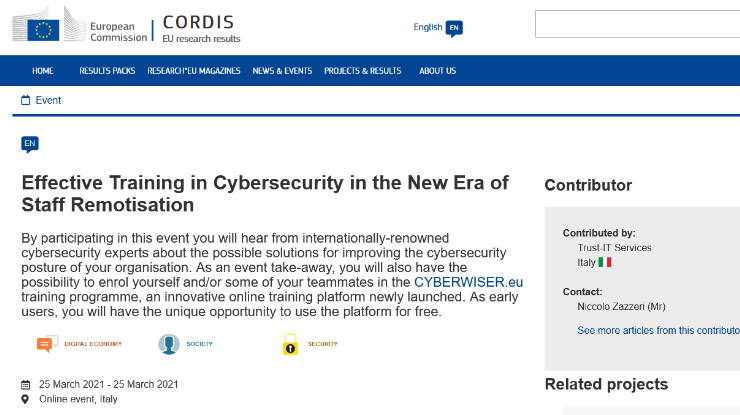The image size is (740, 415).
Task: Follow the CYBERWISER.eu link
Action: (468, 282)
